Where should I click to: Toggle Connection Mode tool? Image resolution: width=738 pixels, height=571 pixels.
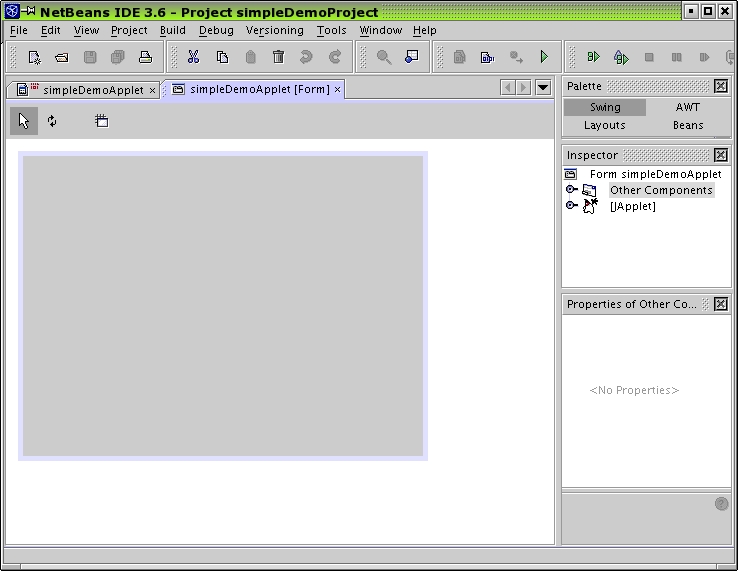click(52, 121)
